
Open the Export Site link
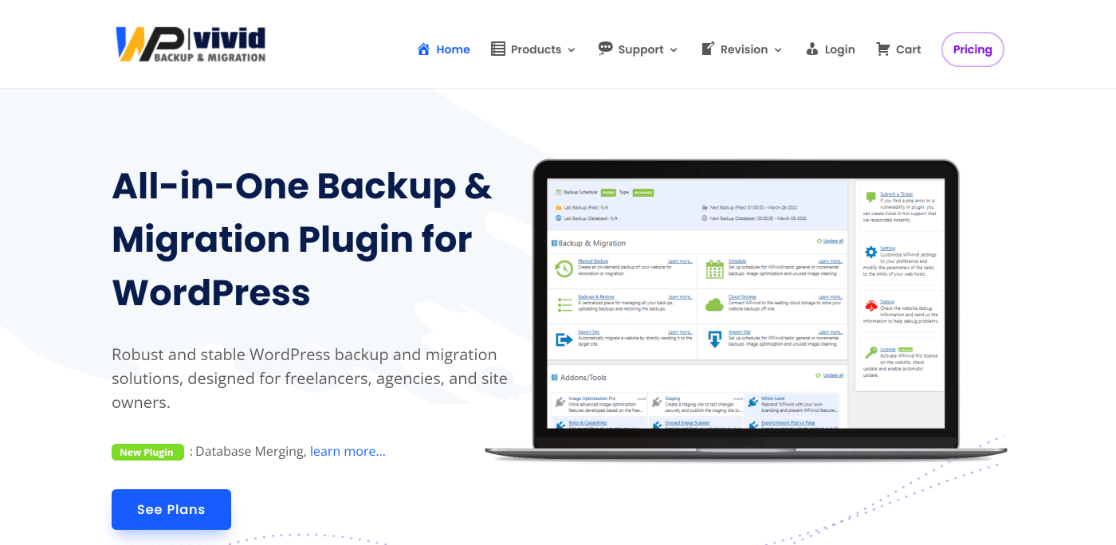click(588, 332)
